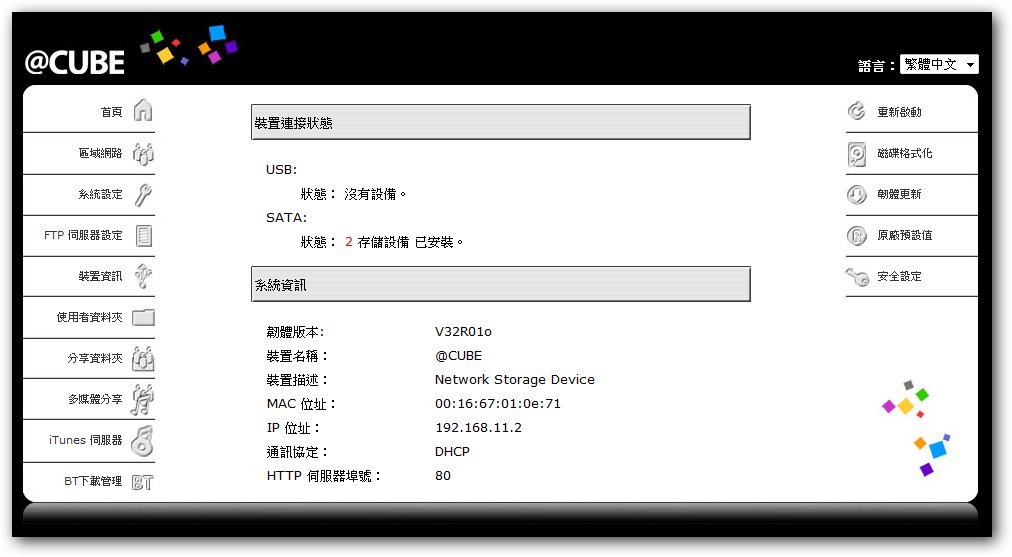Click the music note multimedia icon
The image size is (1012, 557).
[x=142, y=400]
